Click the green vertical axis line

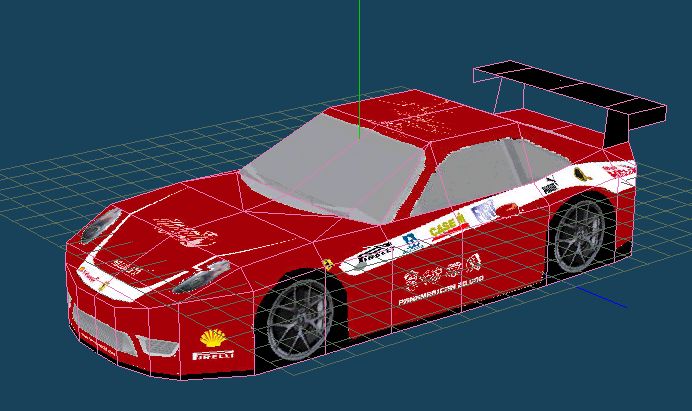(x=359, y=60)
